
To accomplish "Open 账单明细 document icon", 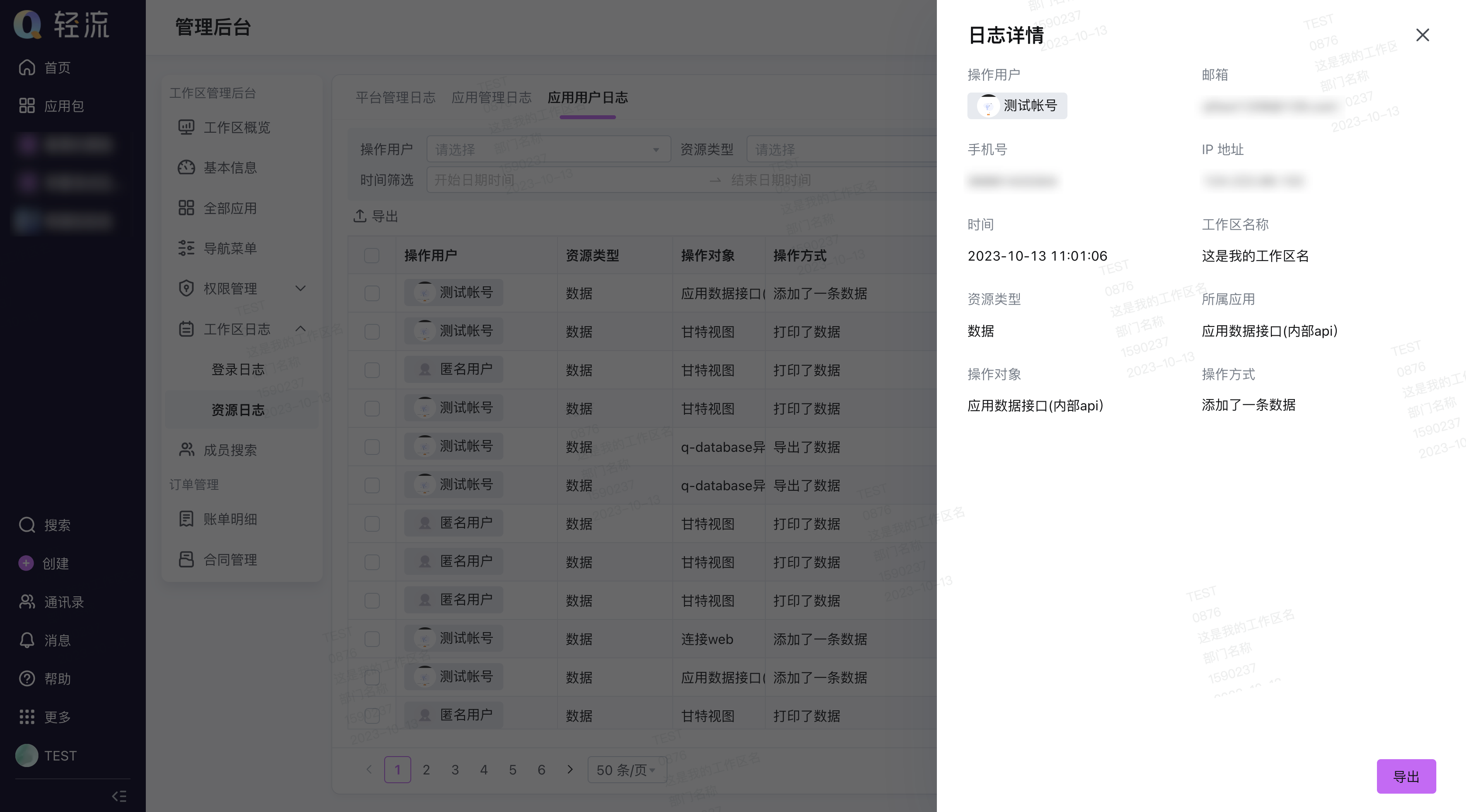I will 186,518.
